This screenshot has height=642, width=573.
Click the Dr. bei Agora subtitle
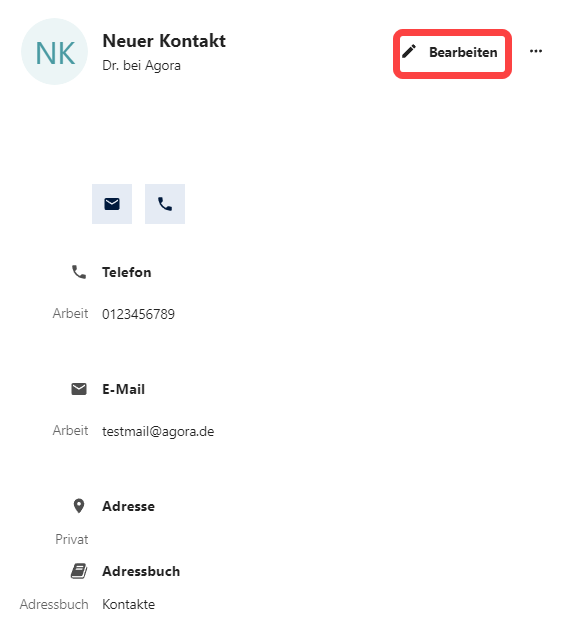pos(141,66)
